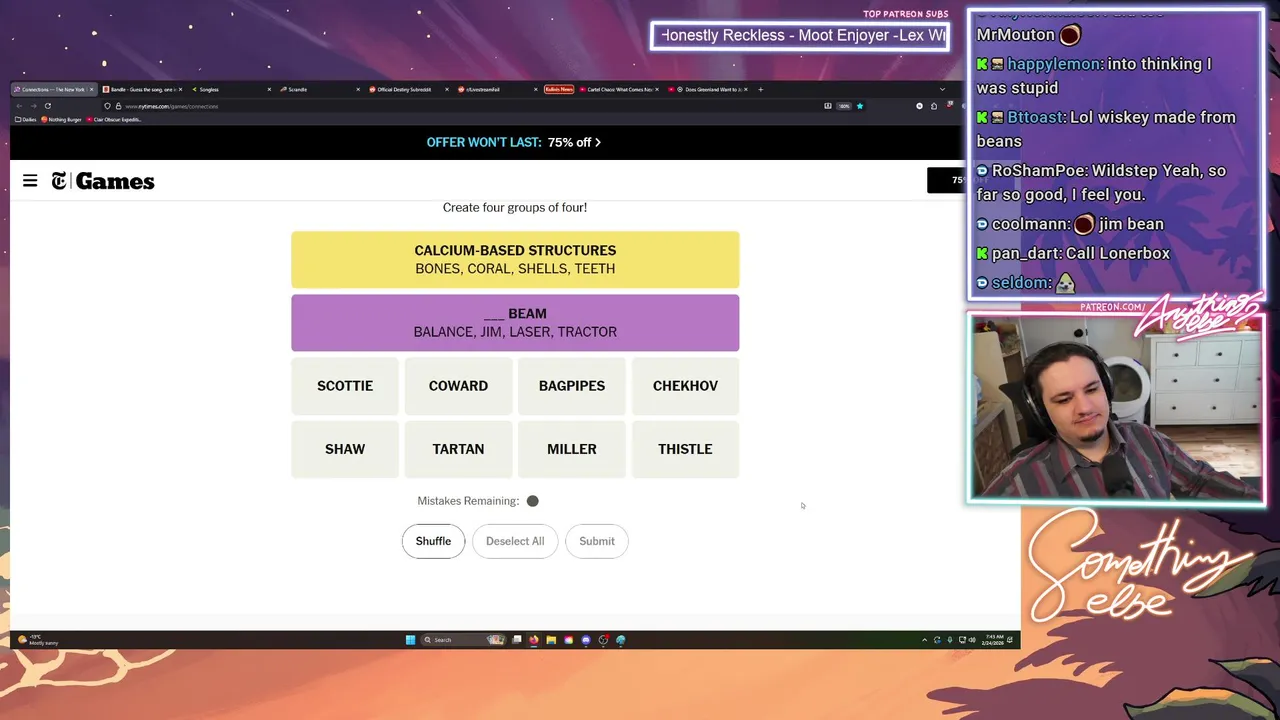1280x720 pixels.
Task: Open the Windows Start menu
Action: [x=410, y=640]
